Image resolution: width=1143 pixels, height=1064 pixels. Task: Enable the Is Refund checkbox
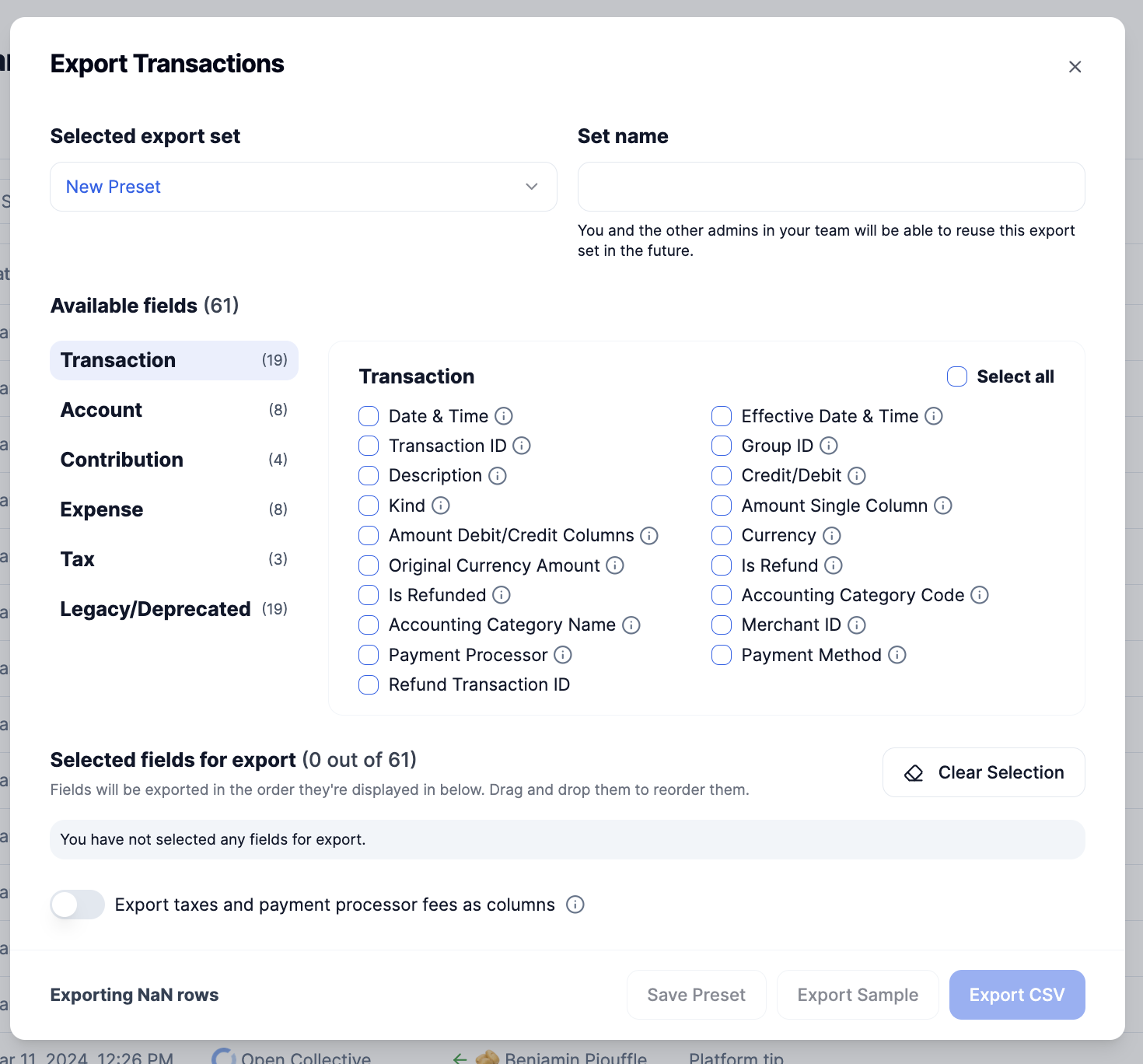pyautogui.click(x=722, y=565)
